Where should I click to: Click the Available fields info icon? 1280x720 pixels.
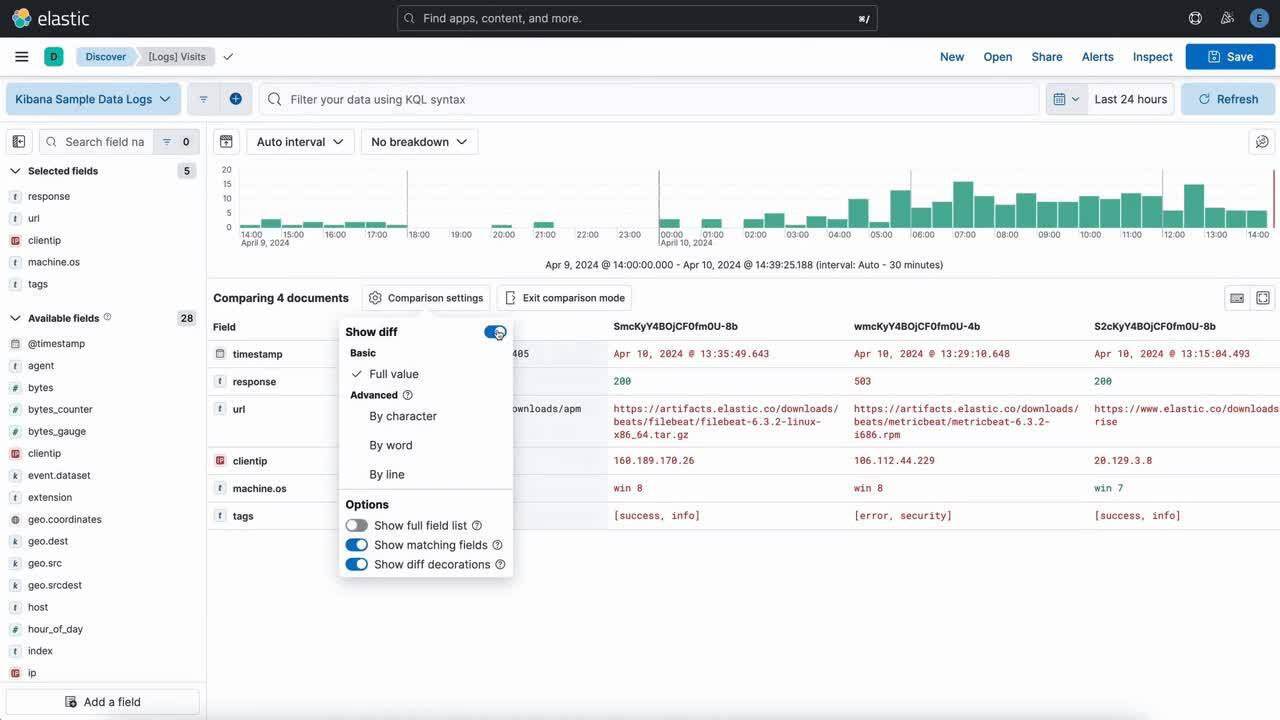[108, 317]
